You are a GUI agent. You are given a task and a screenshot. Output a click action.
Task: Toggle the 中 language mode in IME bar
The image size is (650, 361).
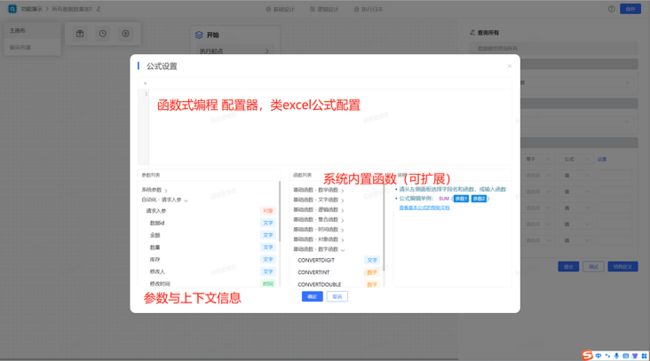click(x=598, y=356)
